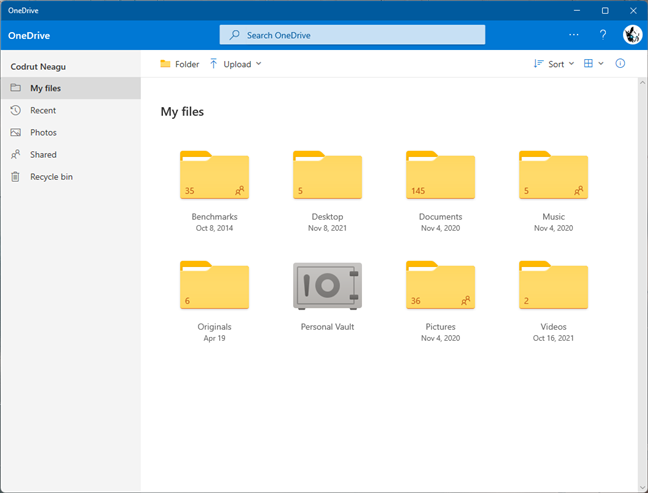Click the OneDrive header logo text
Screen dimensions: 648x493
point(29,36)
